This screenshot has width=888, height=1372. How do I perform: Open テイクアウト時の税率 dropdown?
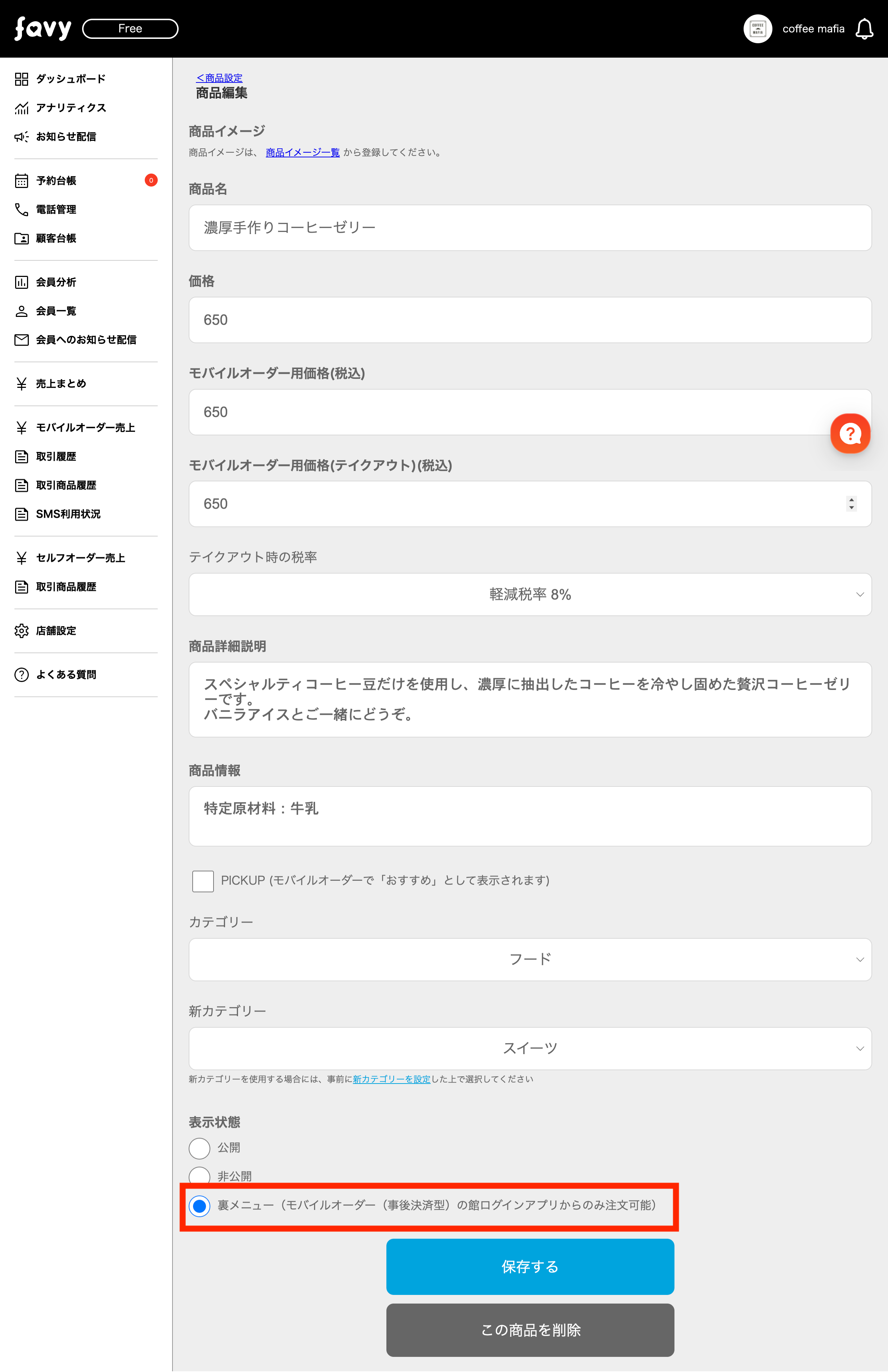coord(529,594)
